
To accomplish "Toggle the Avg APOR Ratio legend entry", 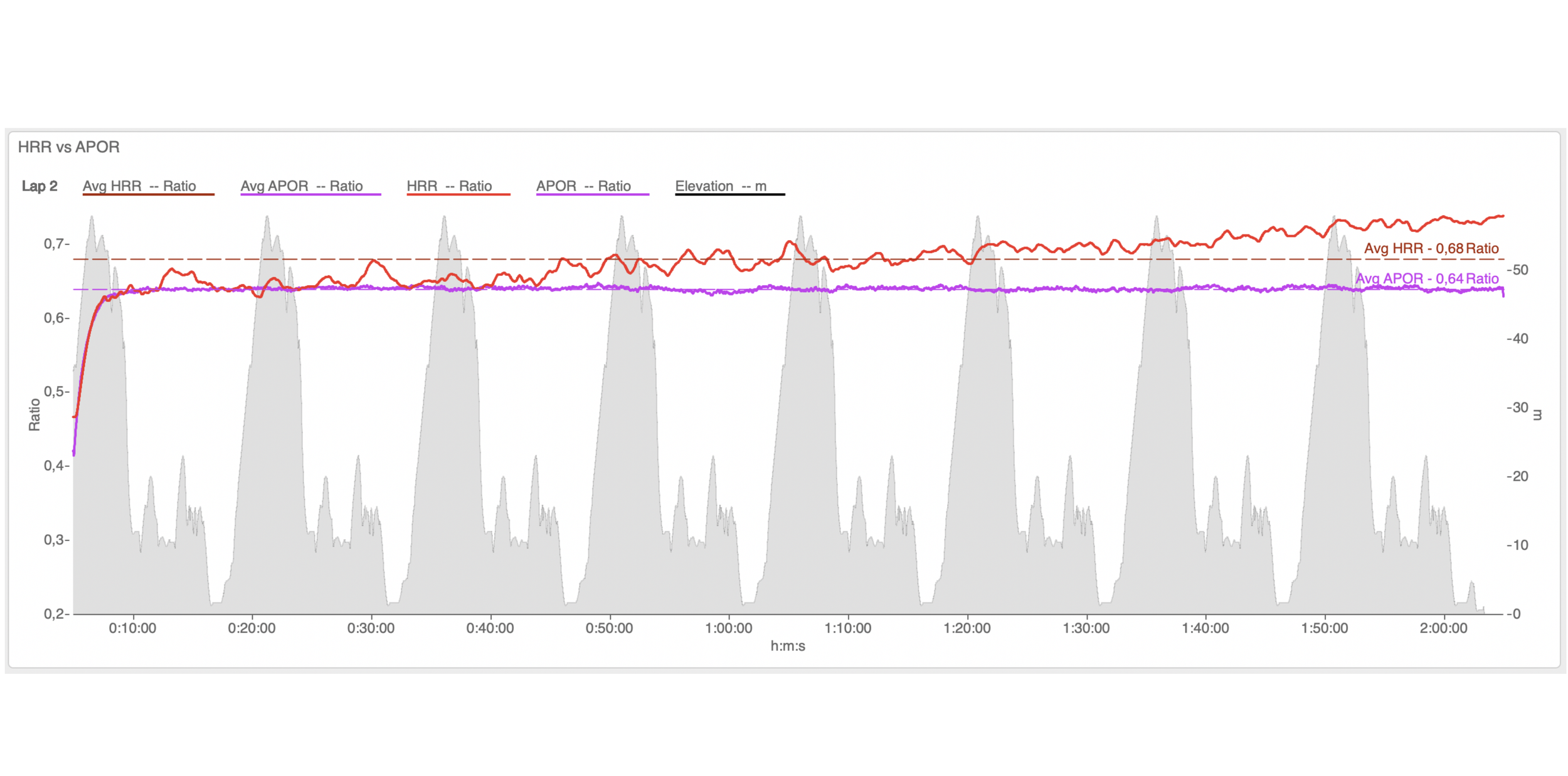I will 302,186.
